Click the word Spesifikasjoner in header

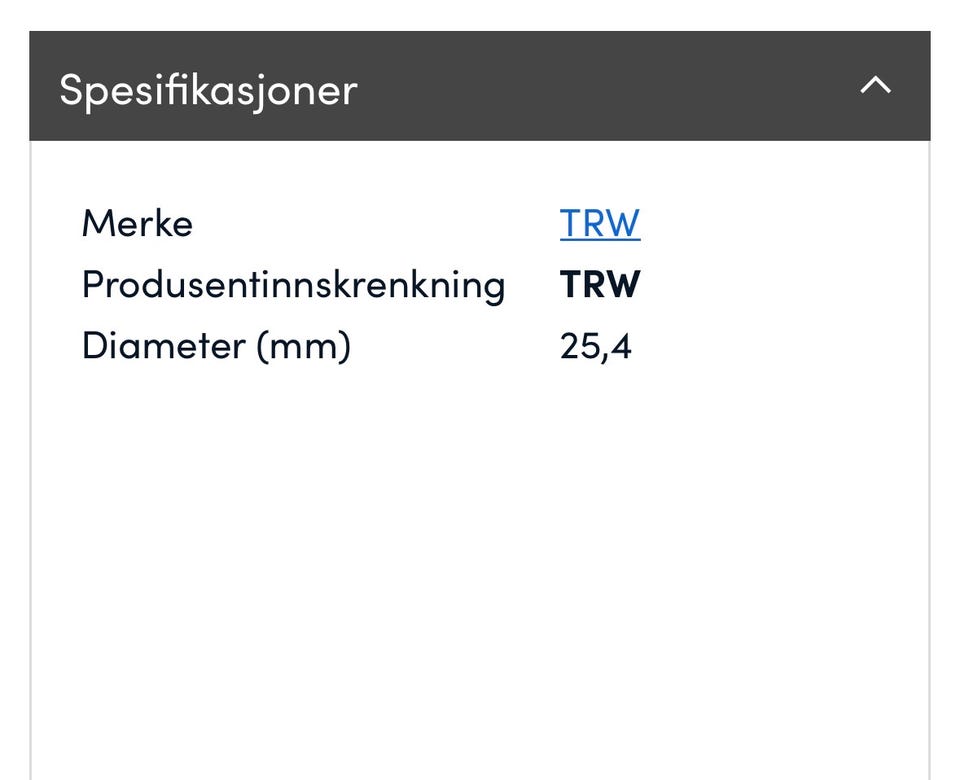pos(208,90)
